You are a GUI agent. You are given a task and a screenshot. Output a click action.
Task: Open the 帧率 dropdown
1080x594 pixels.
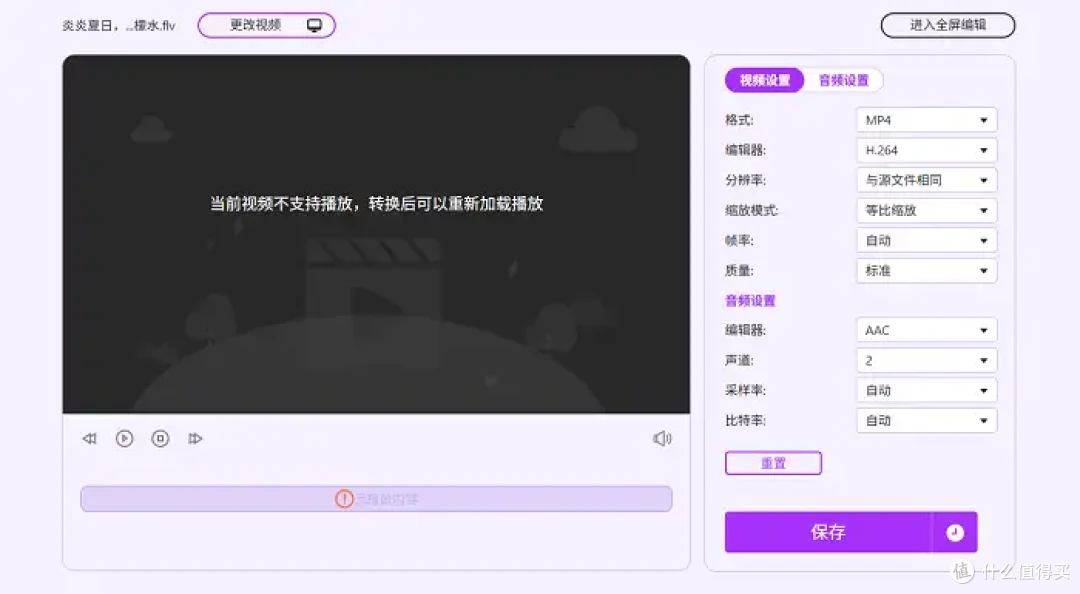pos(926,240)
